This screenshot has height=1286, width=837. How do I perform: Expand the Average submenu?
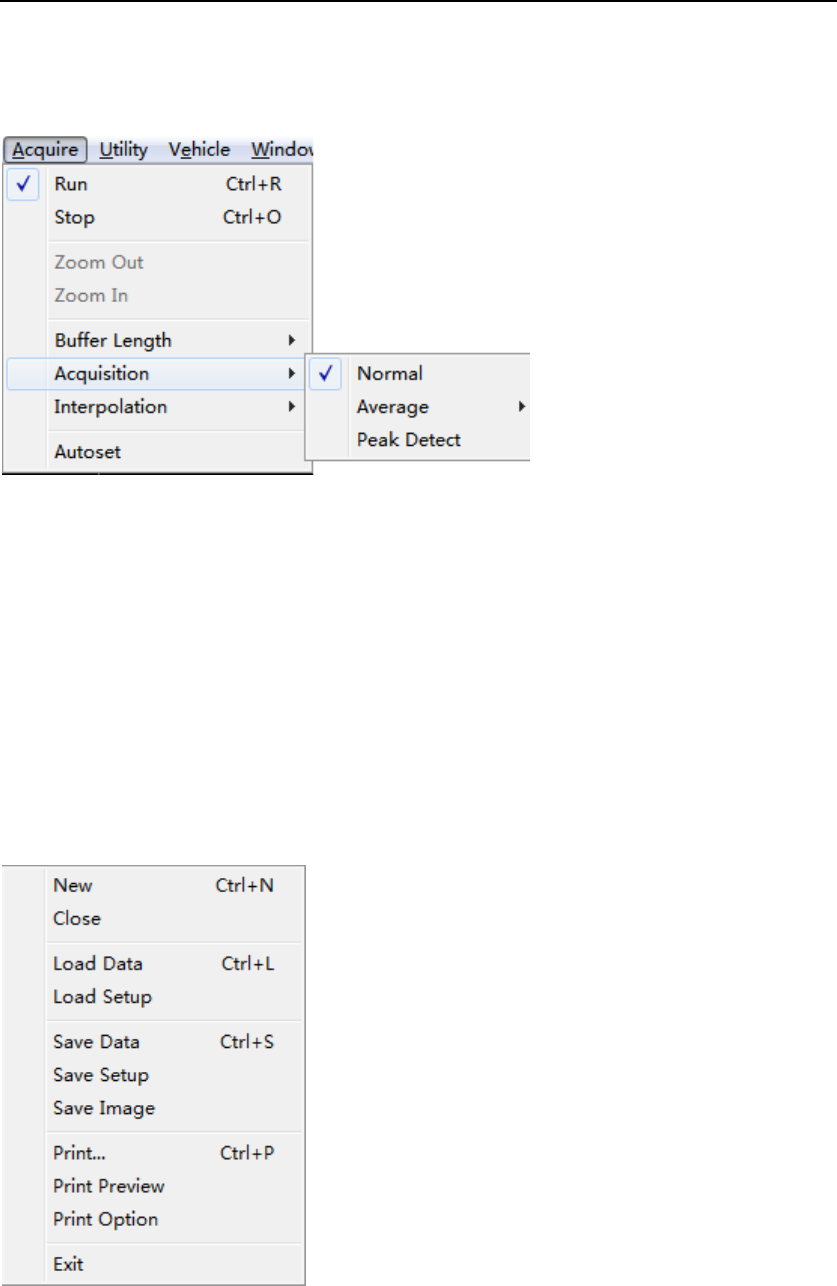418,407
